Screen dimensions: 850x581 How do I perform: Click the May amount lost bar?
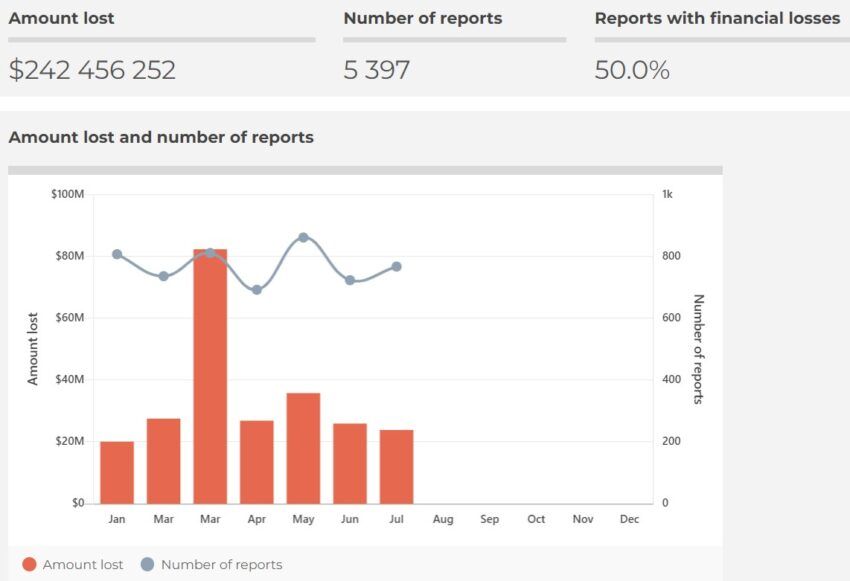tap(304, 448)
